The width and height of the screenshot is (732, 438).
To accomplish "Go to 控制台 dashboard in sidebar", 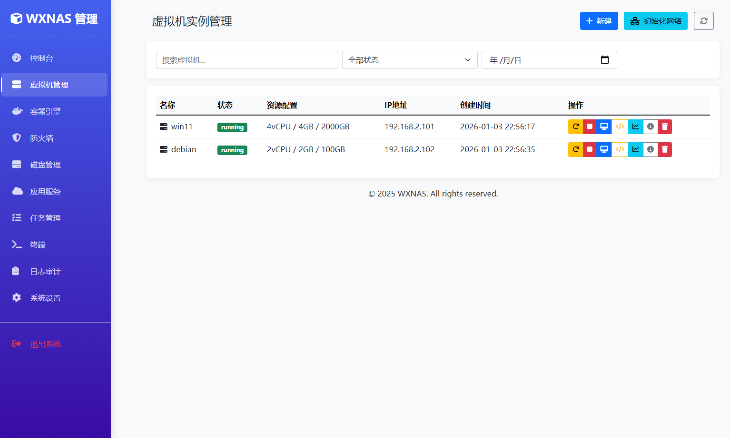I will point(54,58).
